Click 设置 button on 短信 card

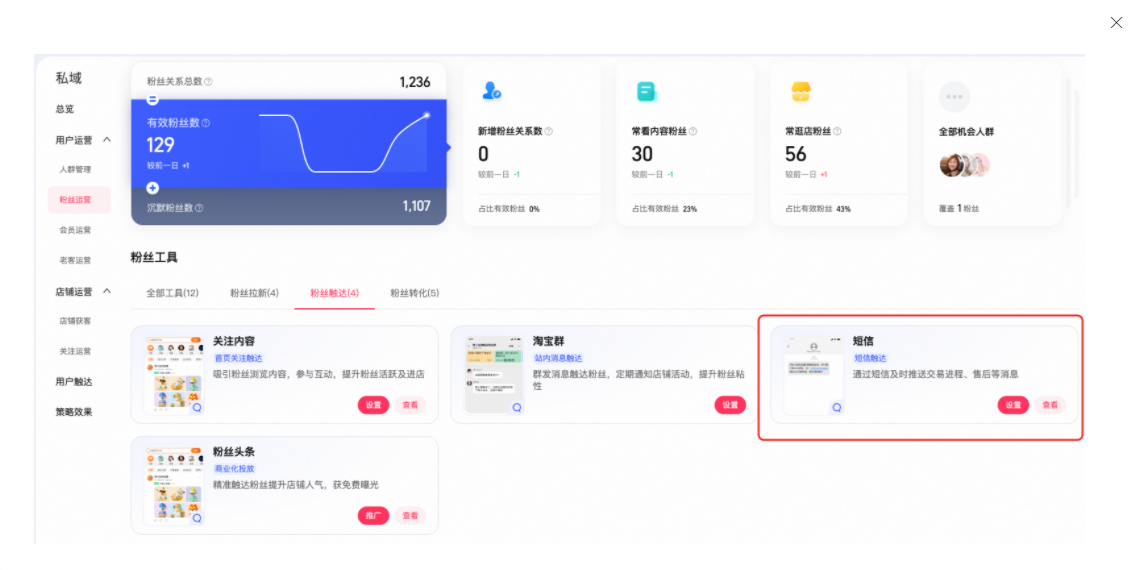tap(1013, 405)
